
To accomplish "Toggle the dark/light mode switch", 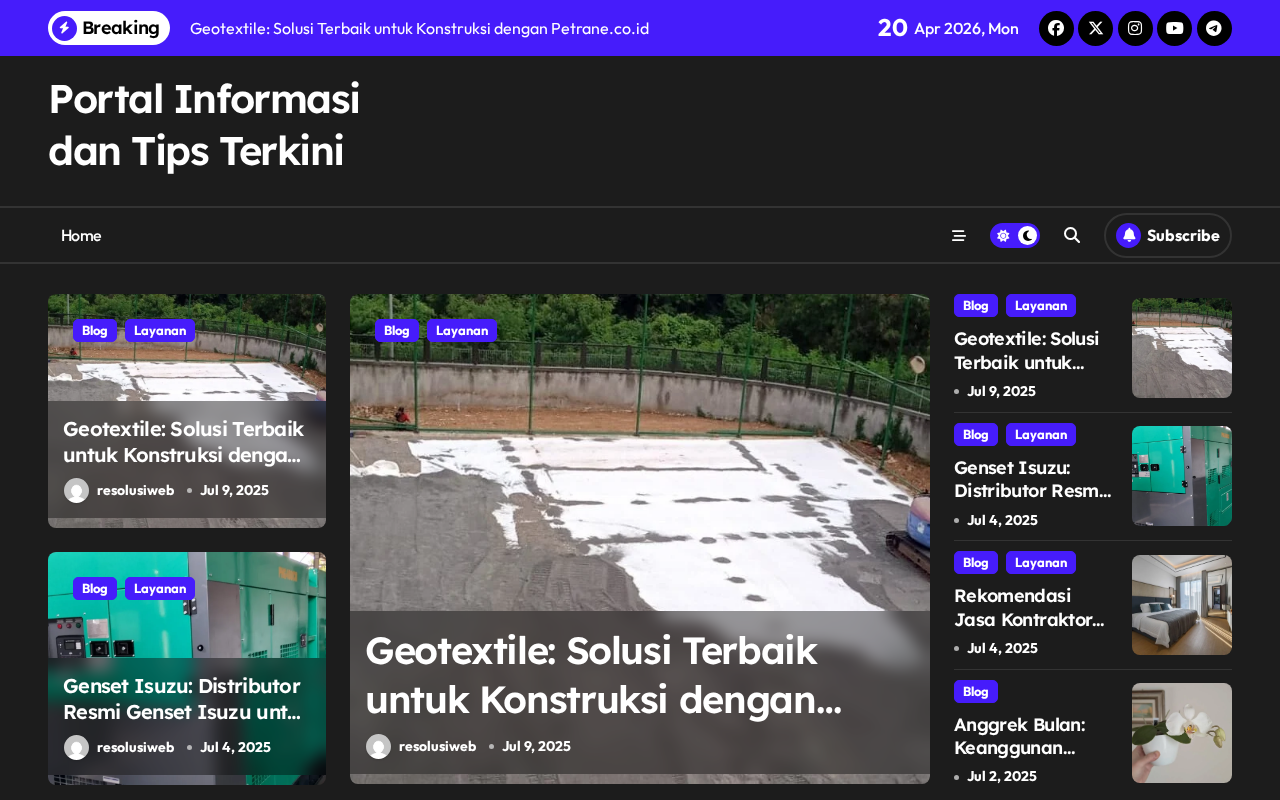I will pos(1015,235).
